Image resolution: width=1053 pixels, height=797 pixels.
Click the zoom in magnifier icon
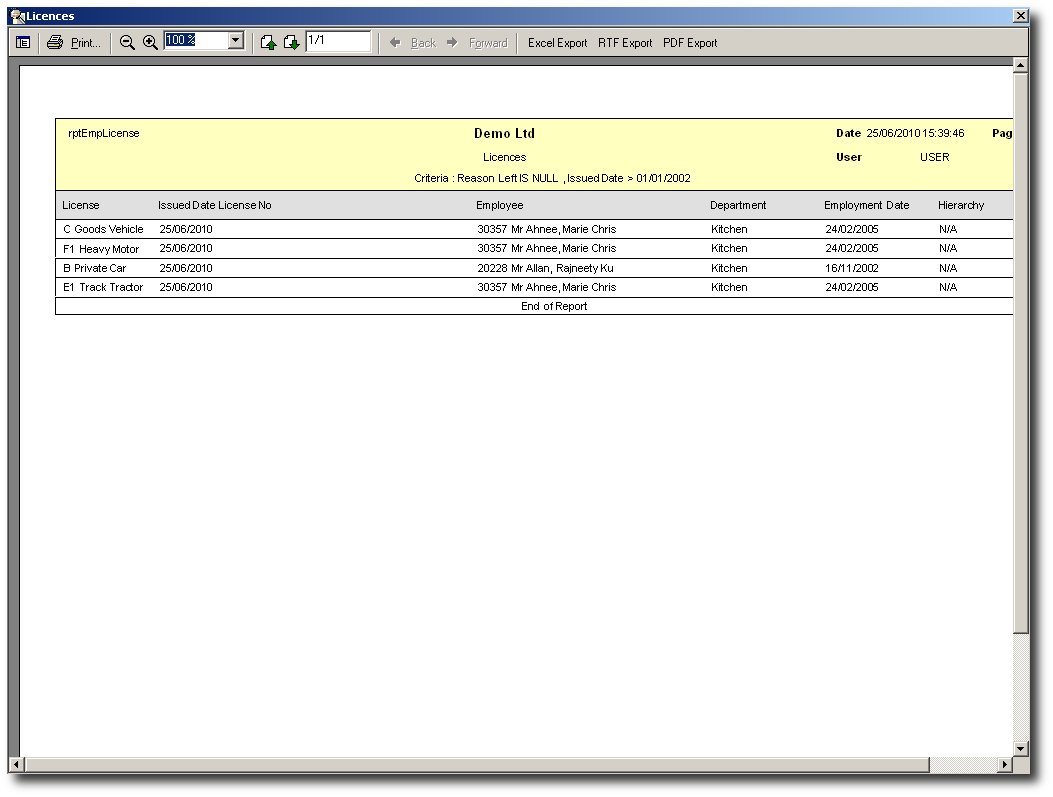[x=150, y=42]
